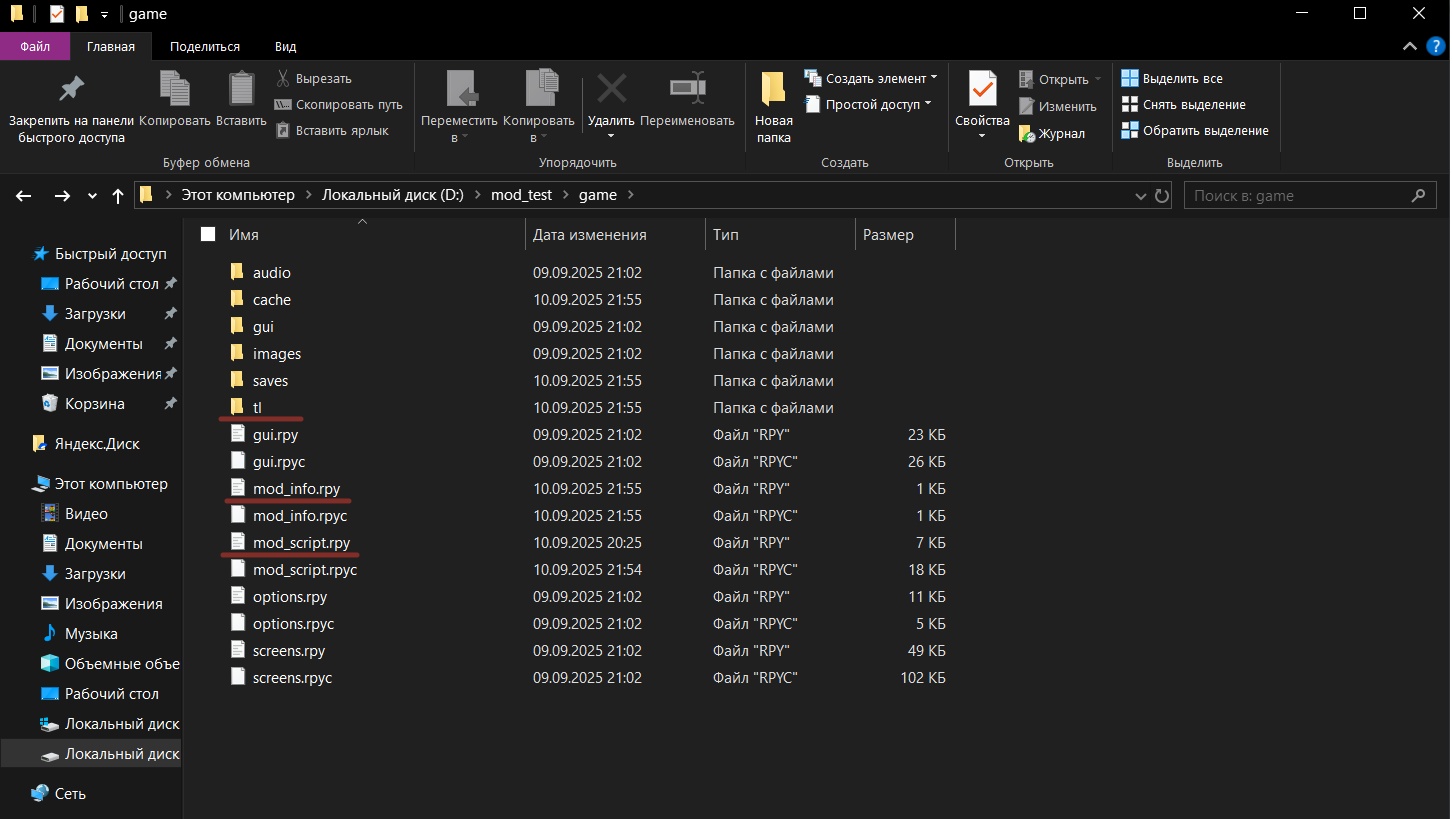Open the recent locations dropdown arrow
The image size is (1452, 819).
coord(93,196)
